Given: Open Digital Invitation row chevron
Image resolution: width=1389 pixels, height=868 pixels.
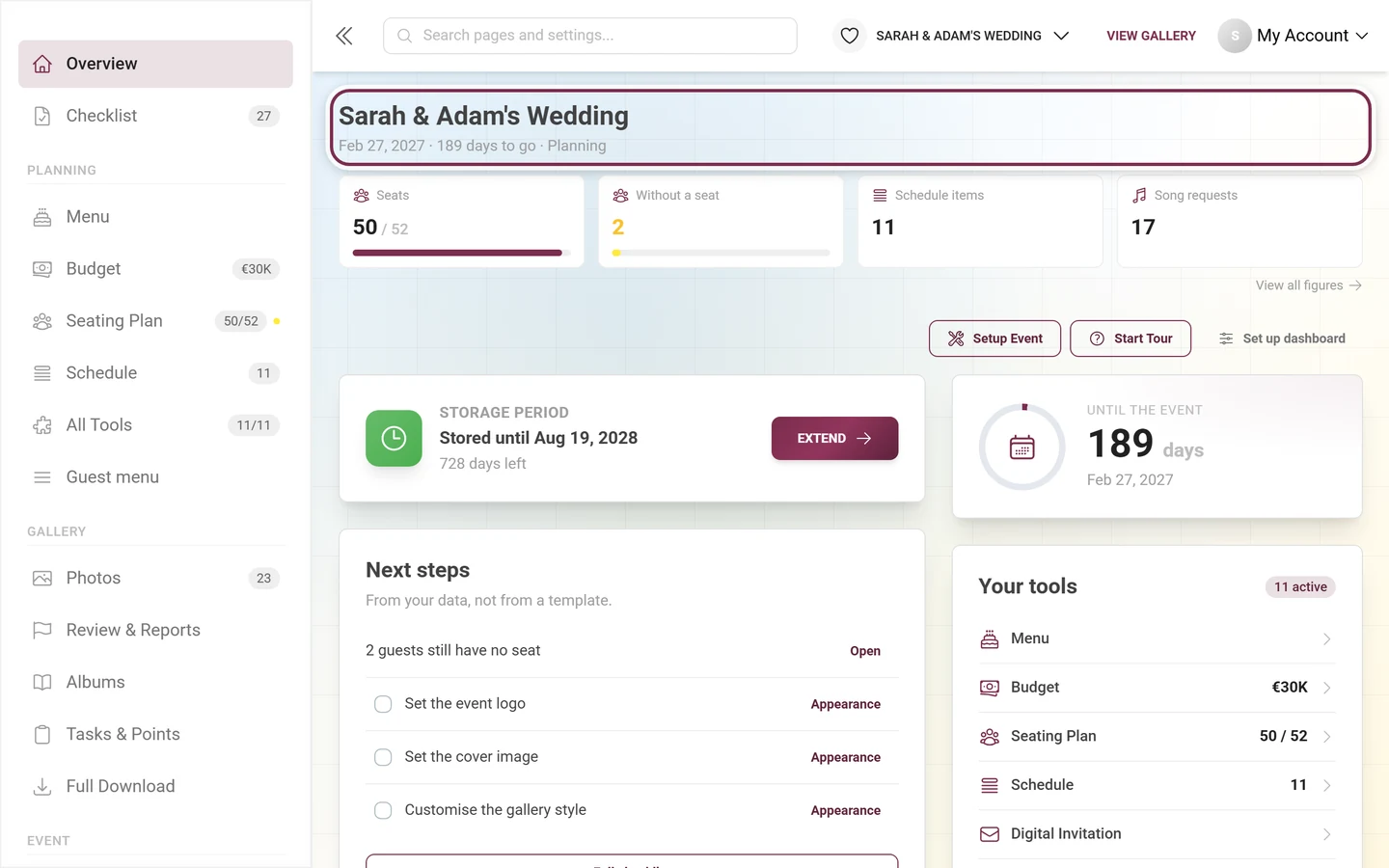Looking at the screenshot, I should 1327,834.
